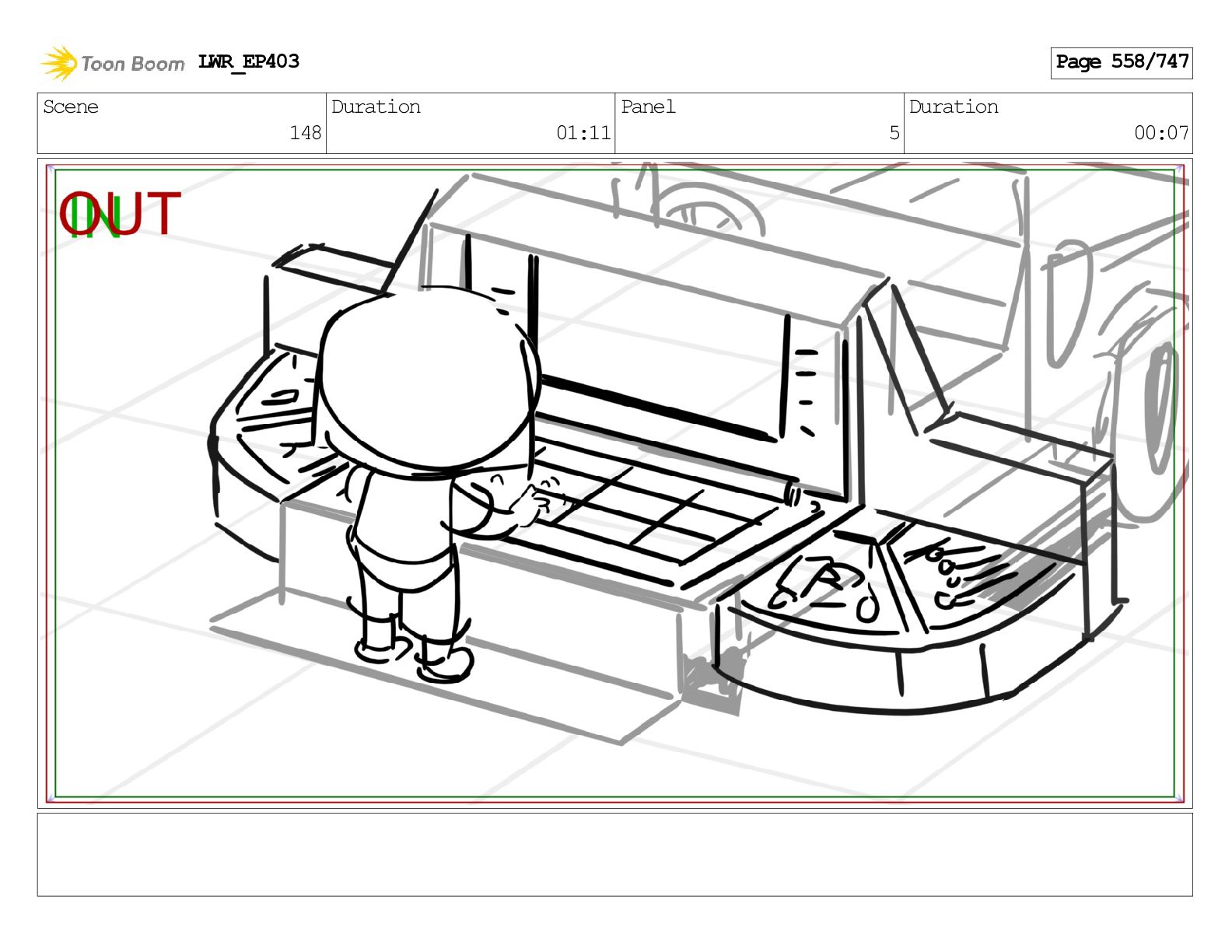The image size is (1232, 952).
Task: Click the red OUT marker text
Action: [121, 214]
